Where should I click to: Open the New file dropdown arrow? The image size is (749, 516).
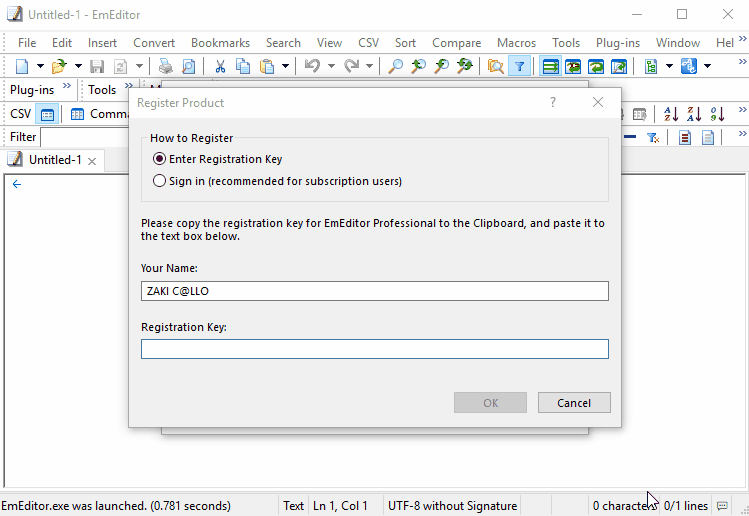click(x=41, y=66)
